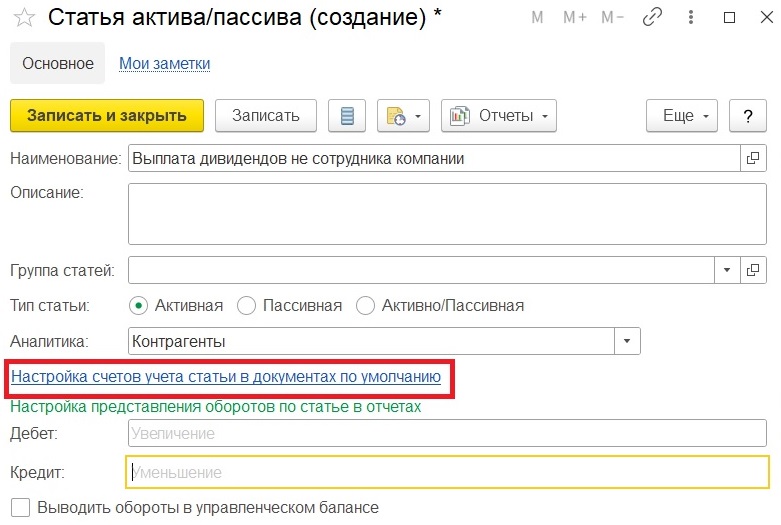
Task: Click the M memory button
Action: coord(537,17)
